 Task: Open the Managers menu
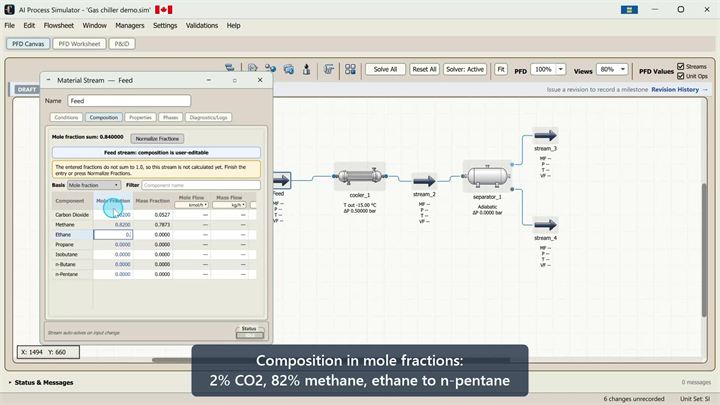coord(130,26)
